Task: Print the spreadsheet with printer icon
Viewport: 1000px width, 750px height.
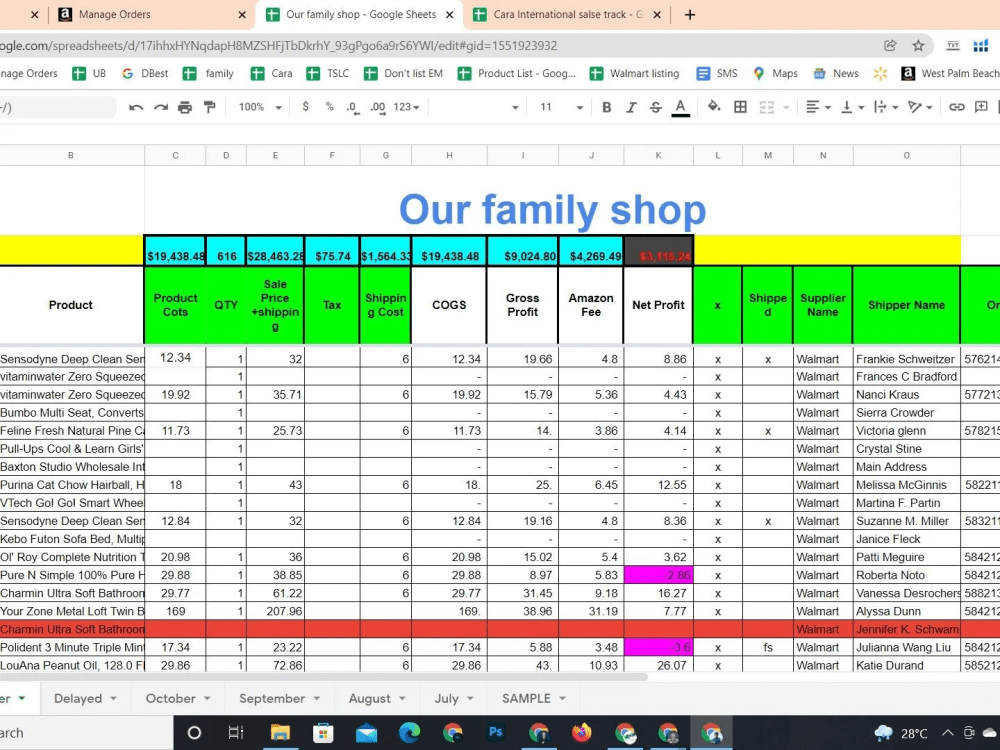Action: (185, 107)
